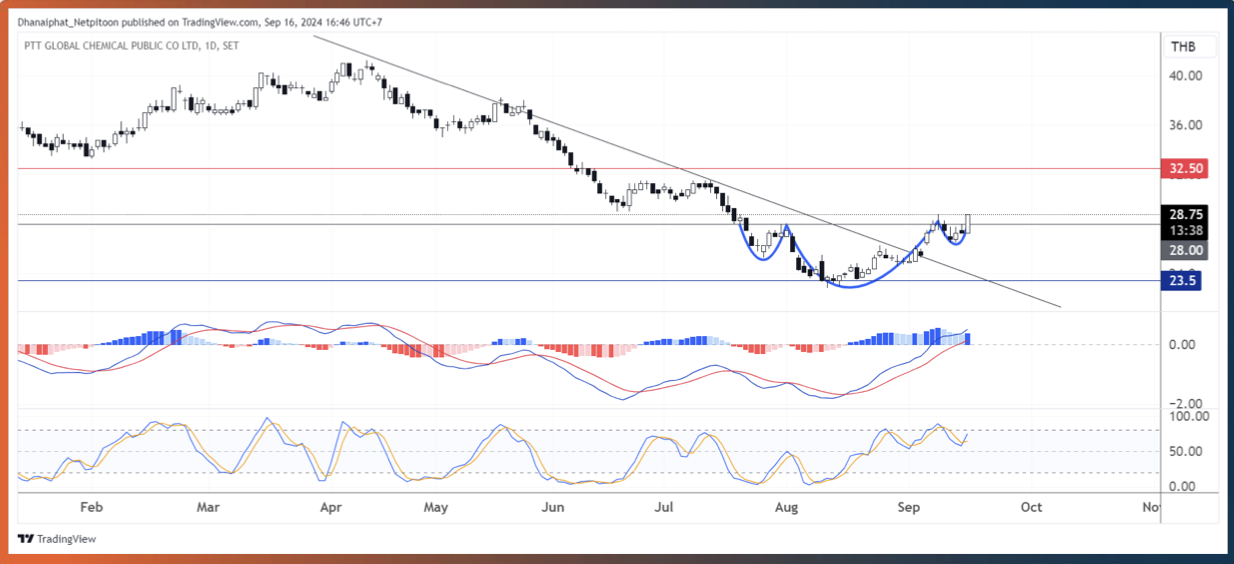Image resolution: width=1234 pixels, height=564 pixels.
Task: Click the Jun label on the time axis
Action: point(552,507)
